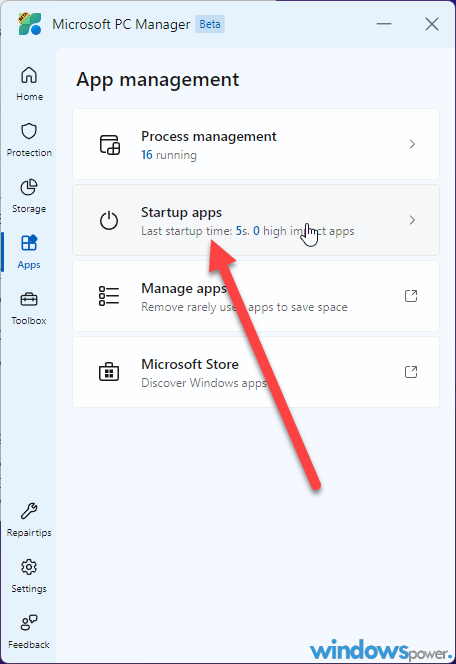The height and width of the screenshot is (664, 456).
Task: Close the PC Manager window
Action: [432, 24]
